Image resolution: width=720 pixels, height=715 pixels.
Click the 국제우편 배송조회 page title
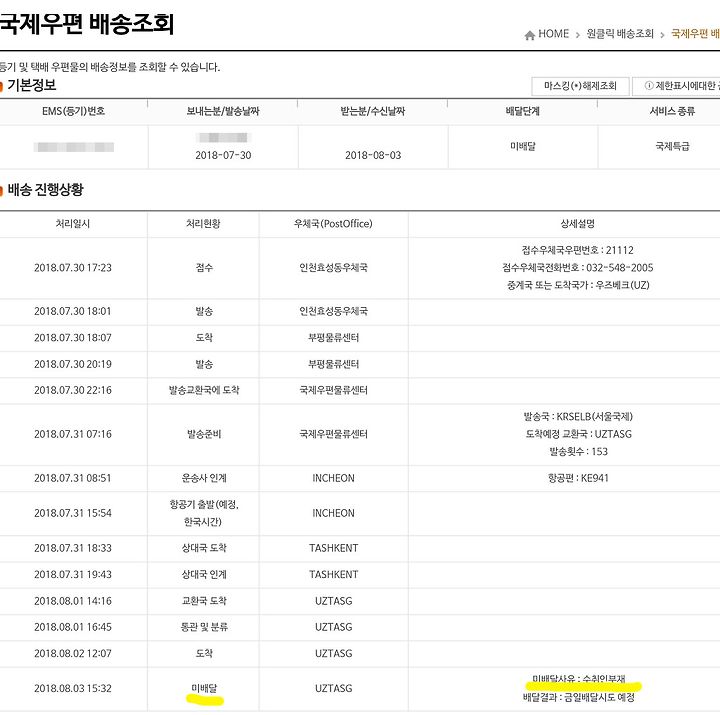[x=86, y=24]
